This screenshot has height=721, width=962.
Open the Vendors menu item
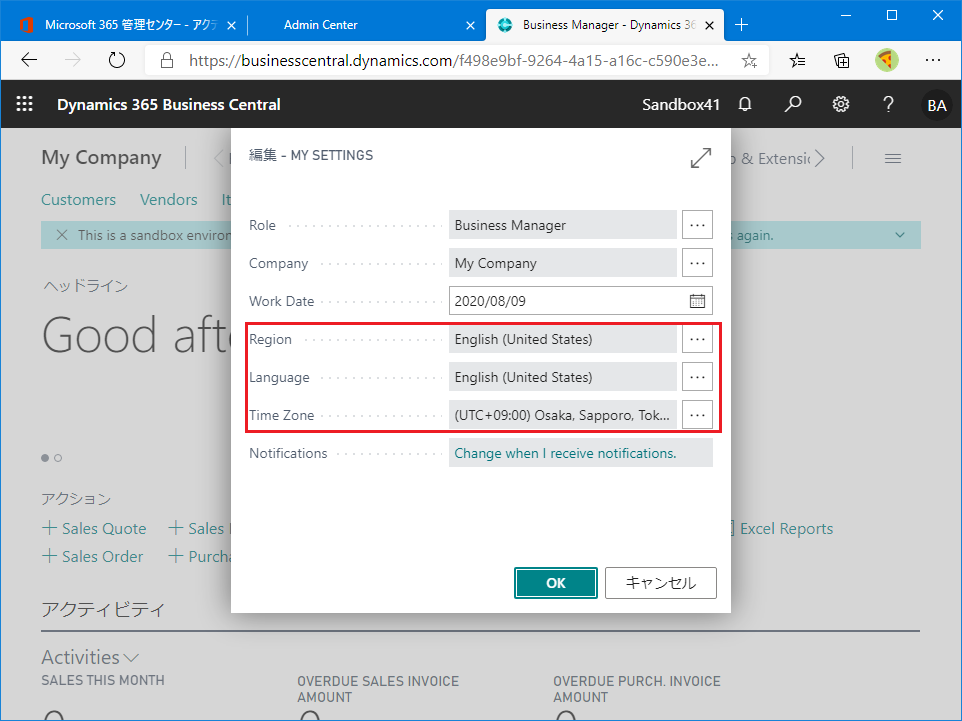tap(169, 199)
